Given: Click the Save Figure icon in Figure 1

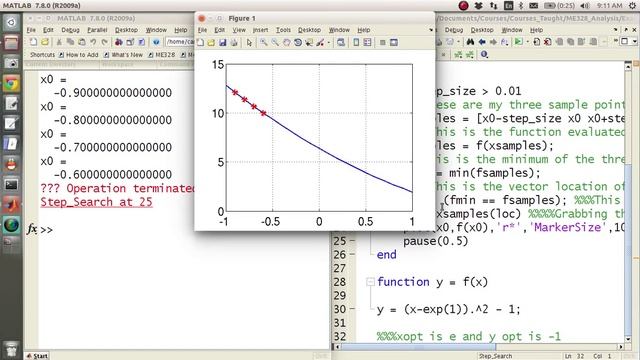Looking at the screenshot, I should [223, 42].
